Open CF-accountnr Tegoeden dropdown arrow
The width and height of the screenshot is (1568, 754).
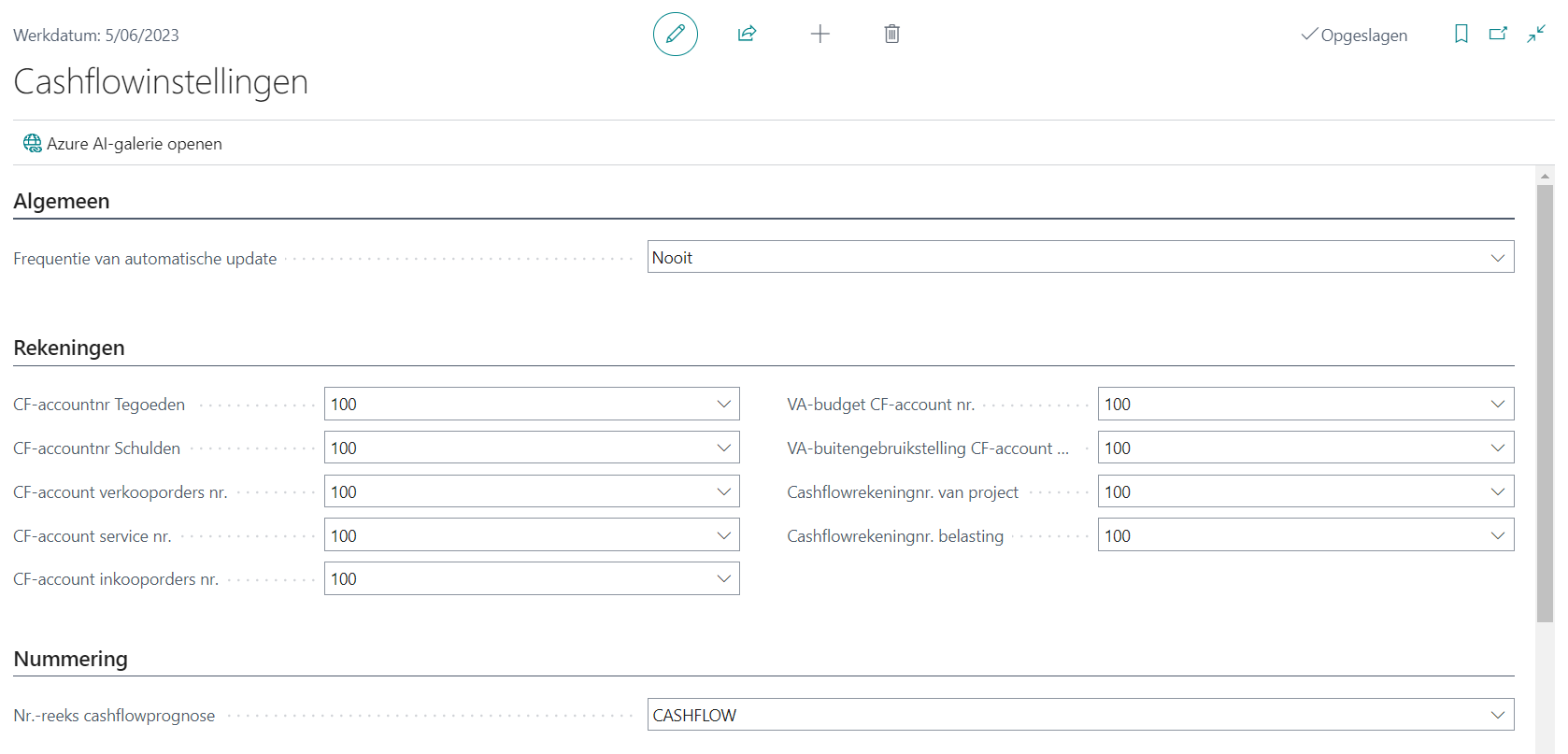coord(723,405)
